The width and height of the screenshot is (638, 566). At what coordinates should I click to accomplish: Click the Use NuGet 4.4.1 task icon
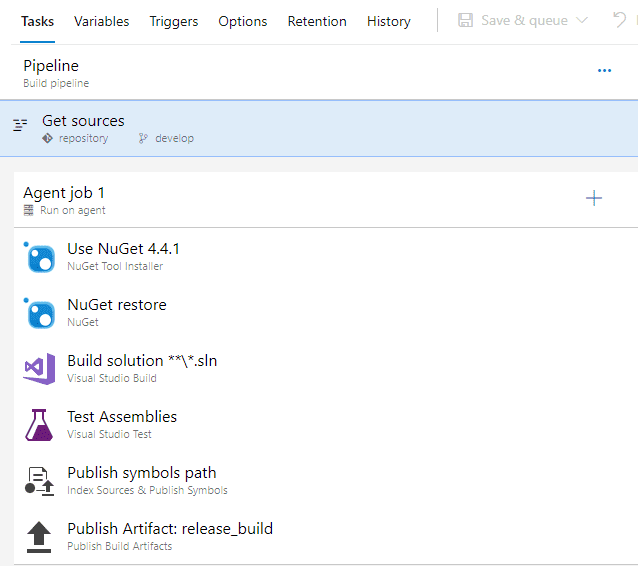pos(41,259)
